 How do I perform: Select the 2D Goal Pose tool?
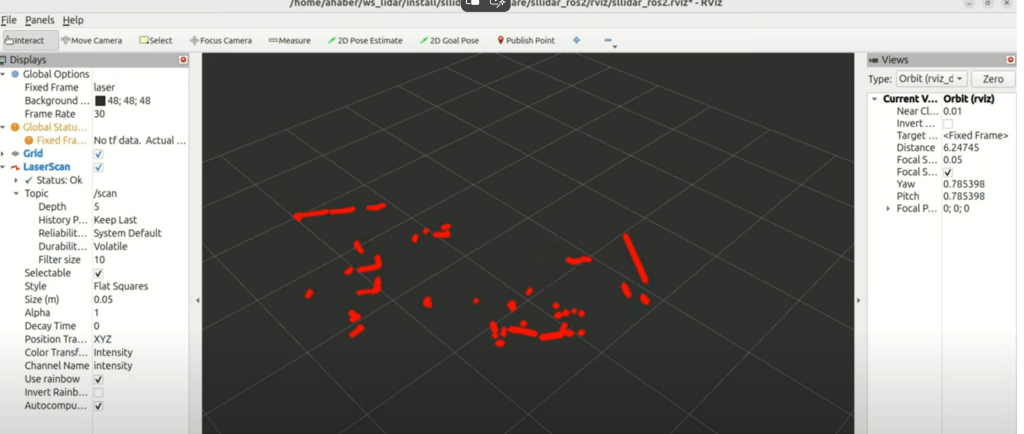tap(449, 41)
